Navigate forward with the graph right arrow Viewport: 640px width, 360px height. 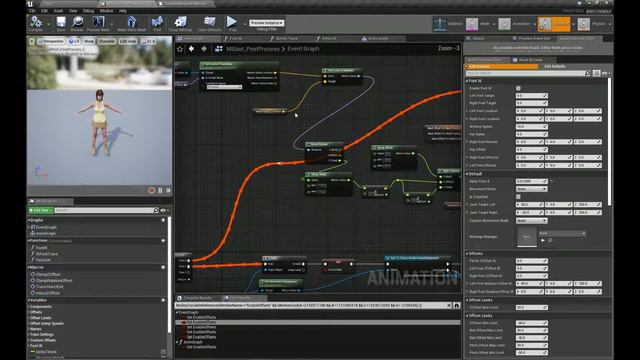[204, 49]
